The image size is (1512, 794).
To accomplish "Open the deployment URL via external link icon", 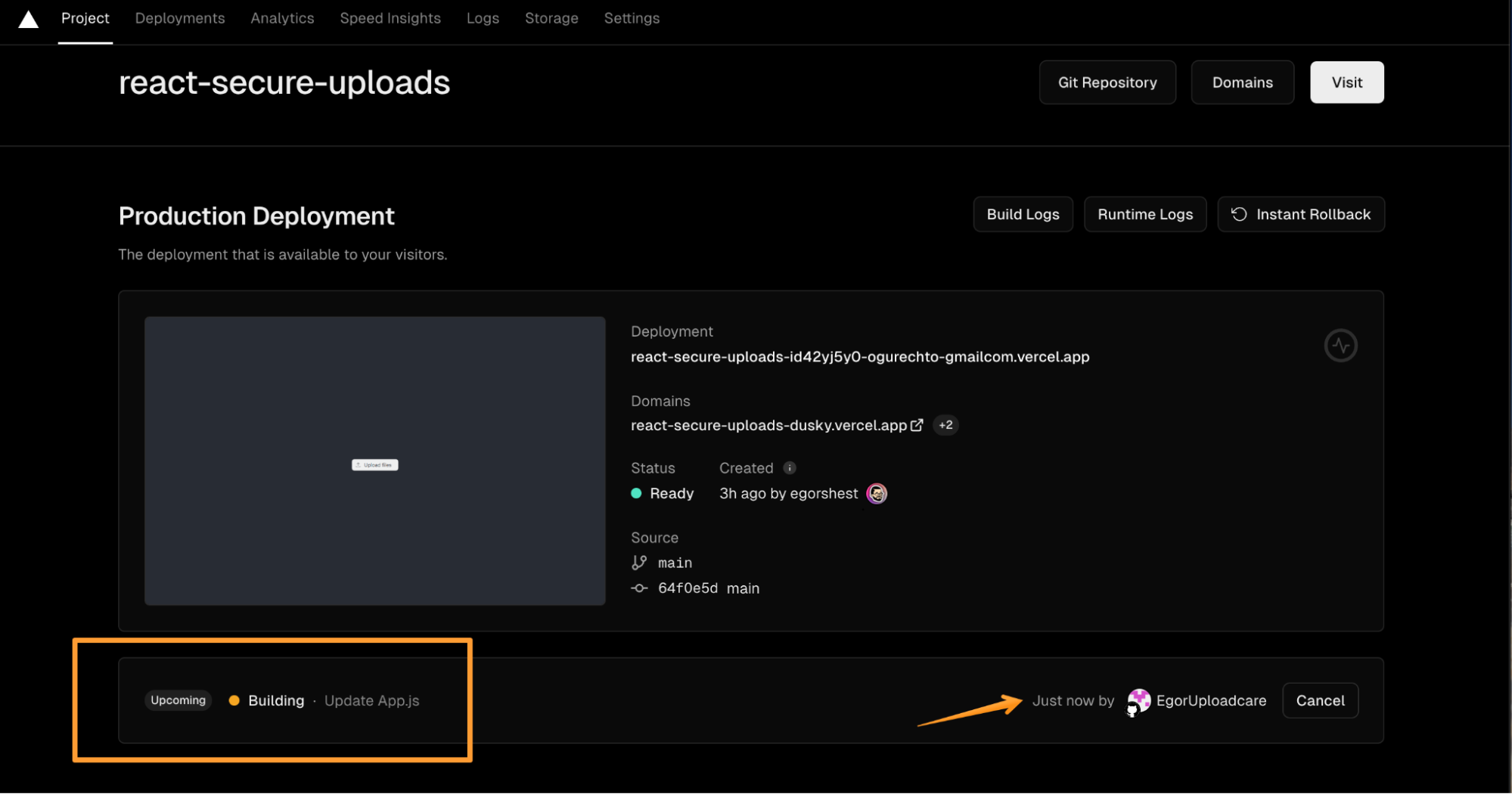I will point(917,425).
